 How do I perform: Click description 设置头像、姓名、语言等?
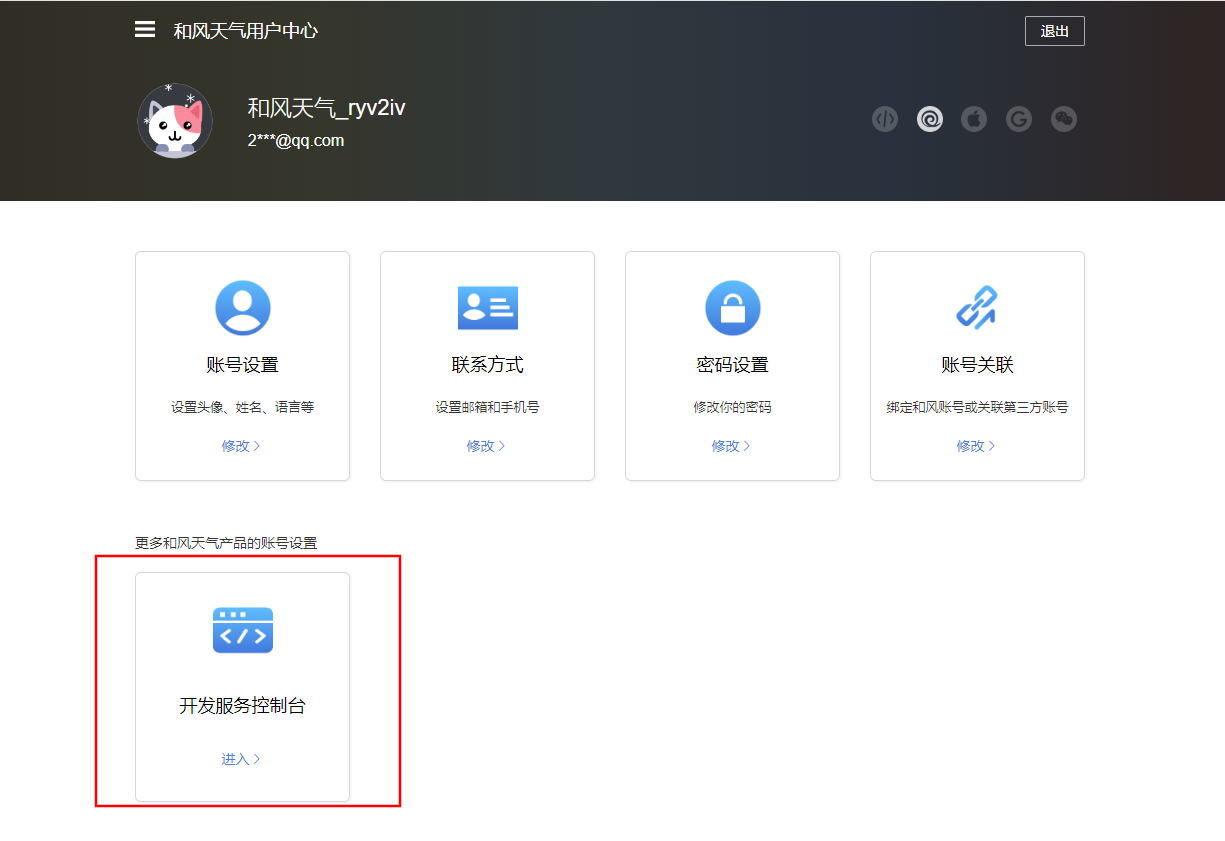tap(243, 408)
